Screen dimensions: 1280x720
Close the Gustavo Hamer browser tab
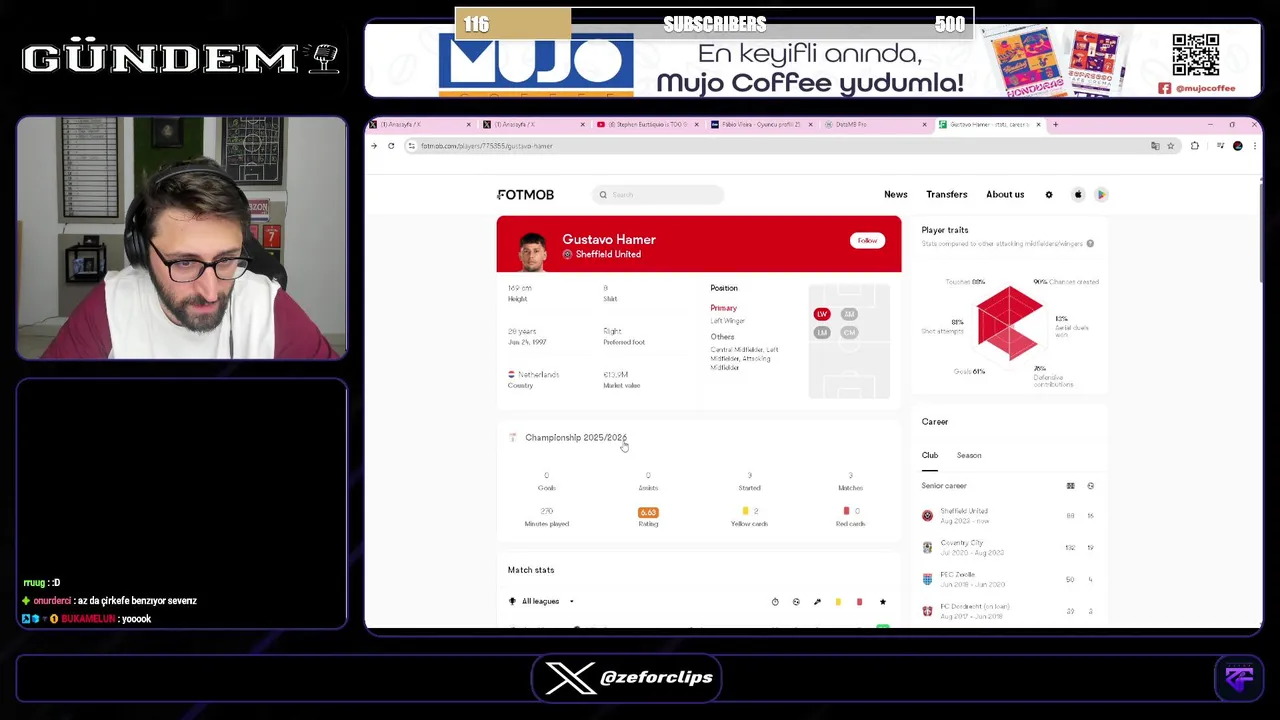coord(1038,124)
